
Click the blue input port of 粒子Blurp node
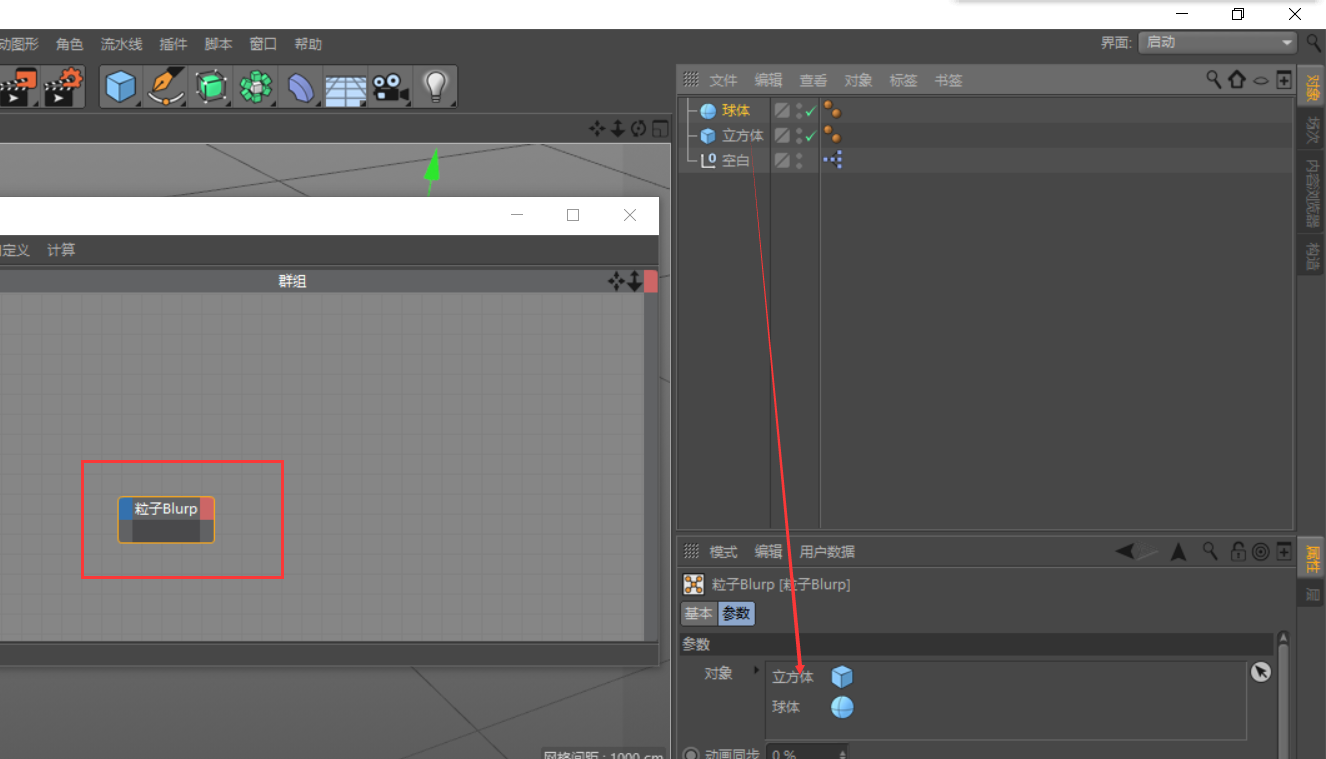tap(126, 509)
